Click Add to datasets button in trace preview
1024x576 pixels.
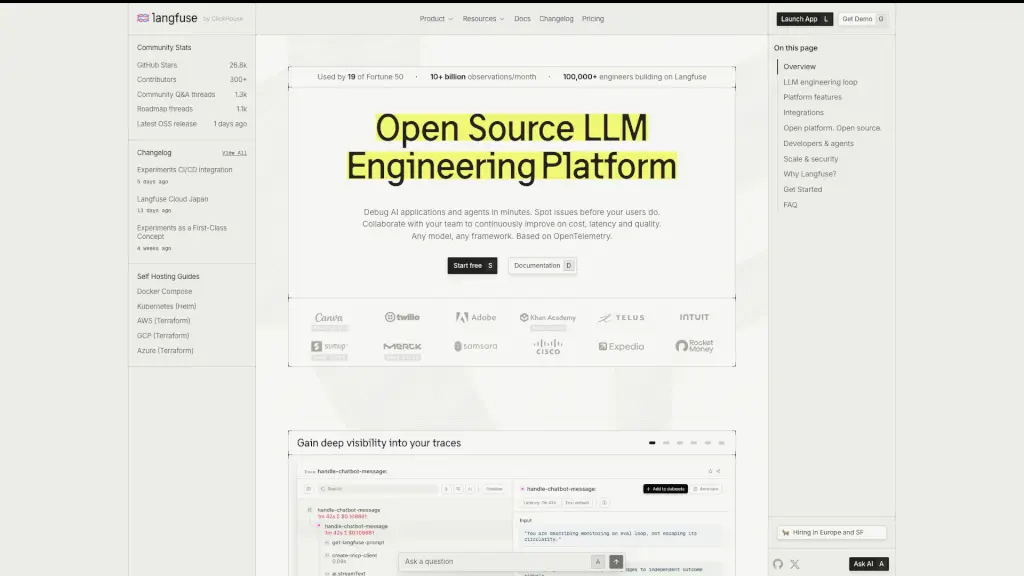click(665, 488)
